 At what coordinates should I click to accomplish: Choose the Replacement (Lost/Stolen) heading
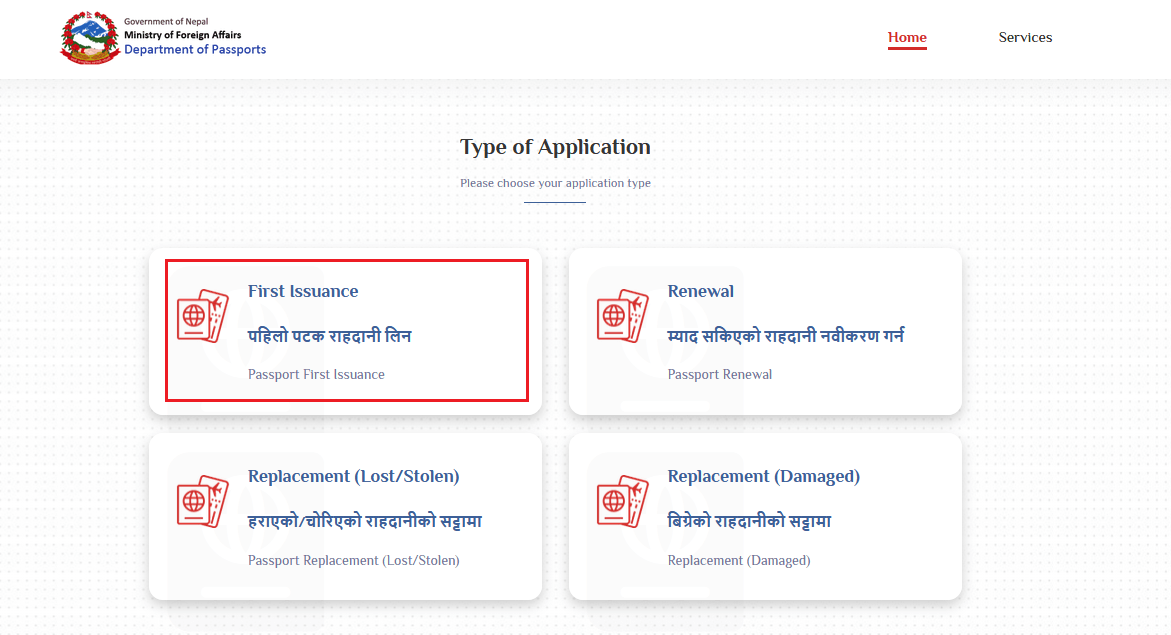click(353, 477)
